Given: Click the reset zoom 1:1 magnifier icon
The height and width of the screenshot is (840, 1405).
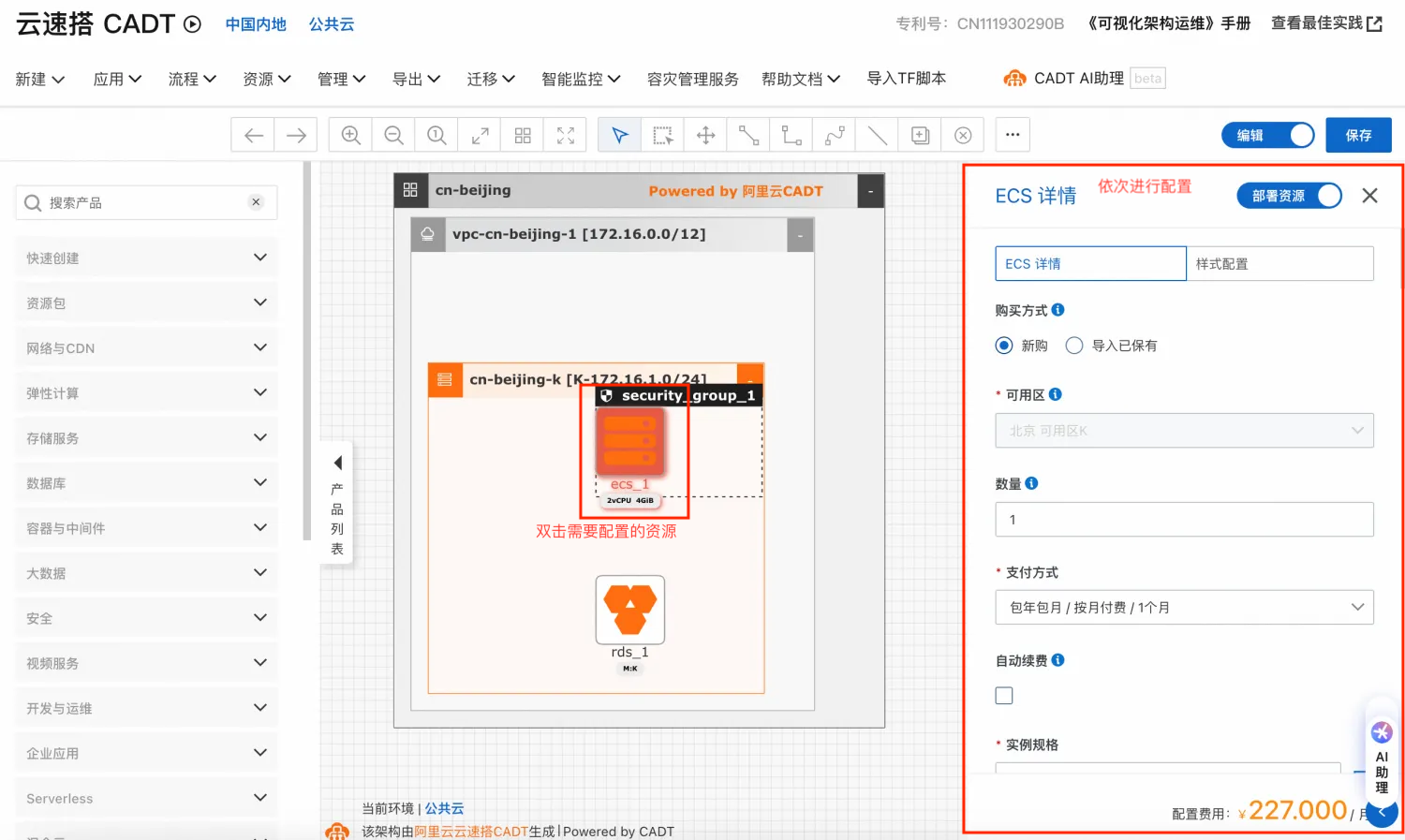Looking at the screenshot, I should point(436,136).
